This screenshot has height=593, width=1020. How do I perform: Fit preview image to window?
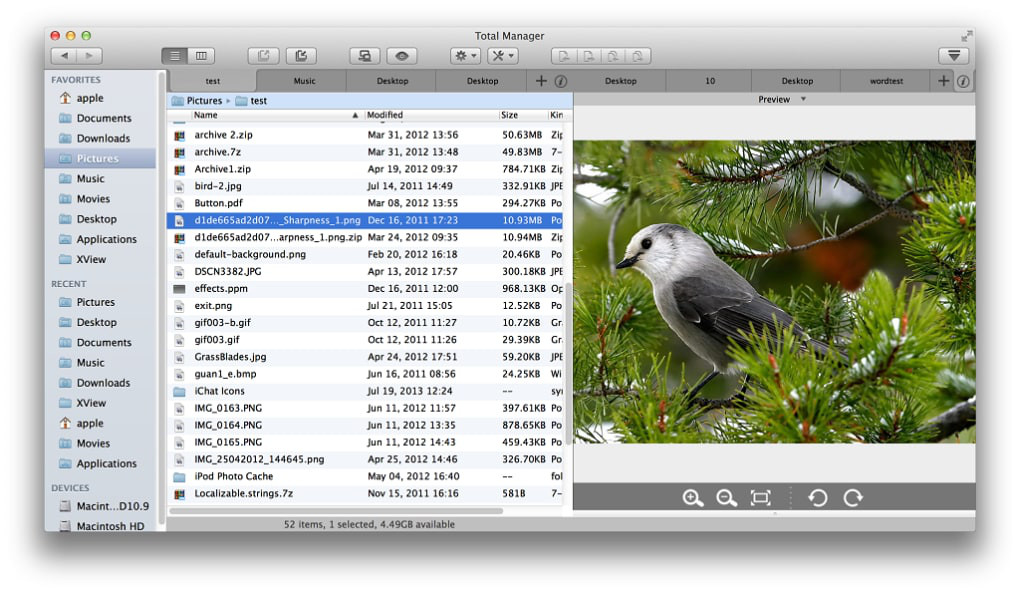click(760, 498)
